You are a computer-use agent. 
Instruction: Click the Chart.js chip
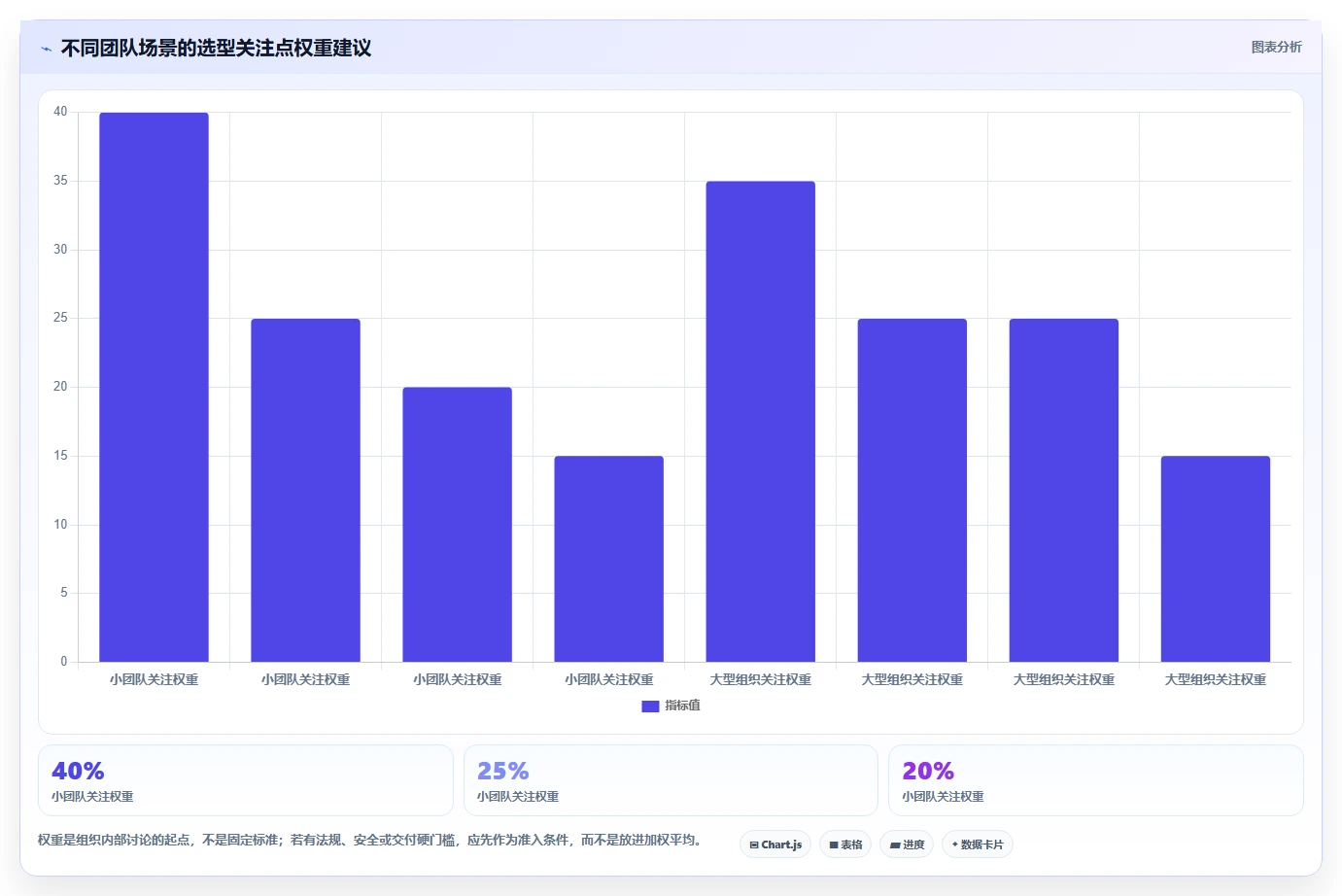(x=775, y=844)
